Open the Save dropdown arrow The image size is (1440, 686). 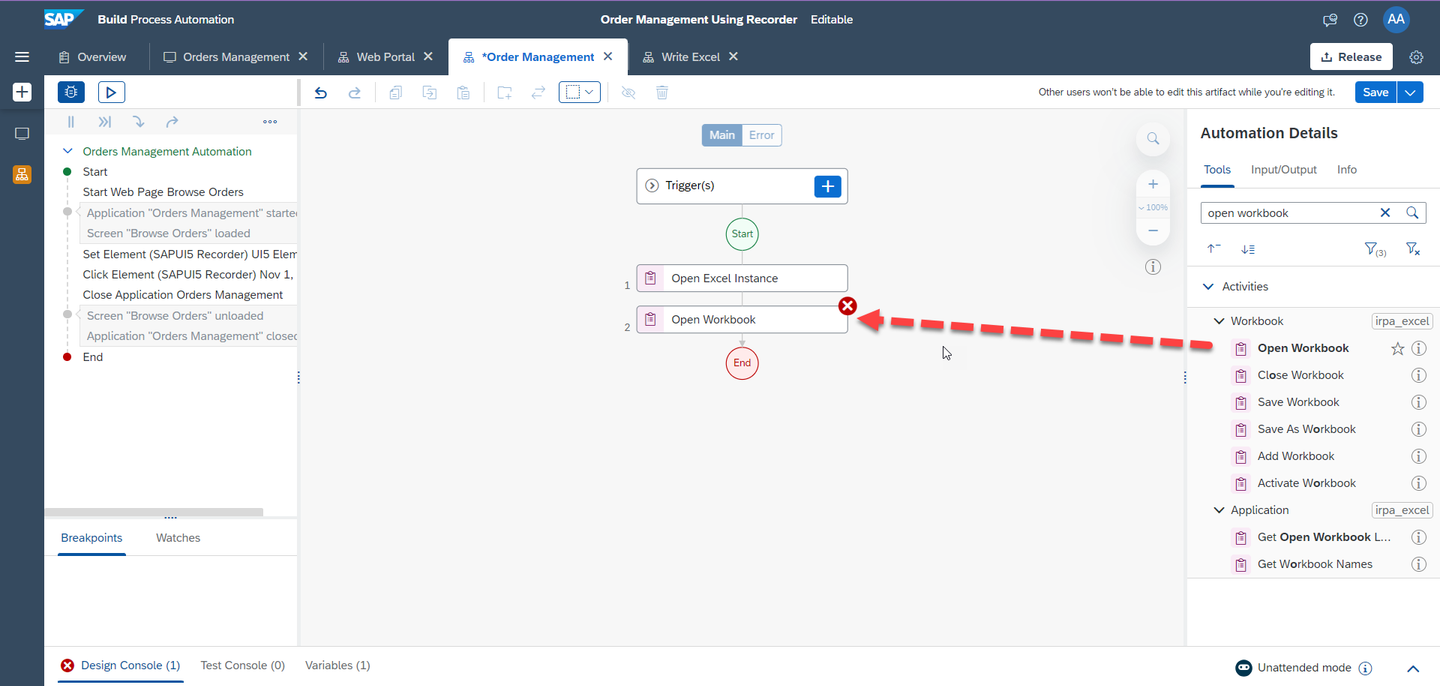(x=1410, y=92)
